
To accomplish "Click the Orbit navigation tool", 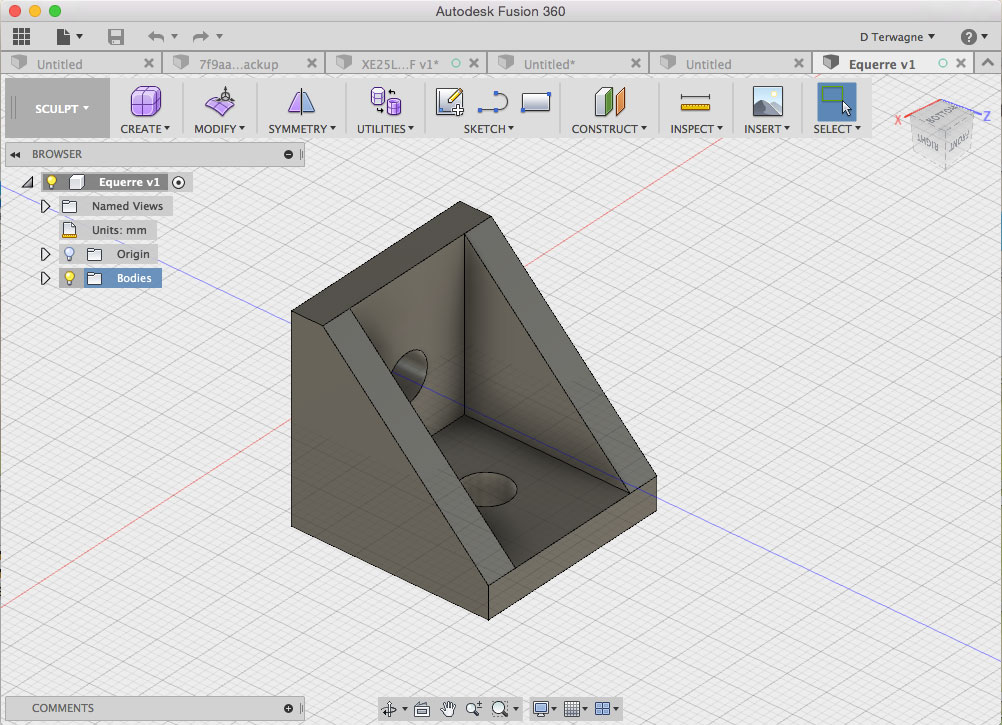I will [389, 708].
